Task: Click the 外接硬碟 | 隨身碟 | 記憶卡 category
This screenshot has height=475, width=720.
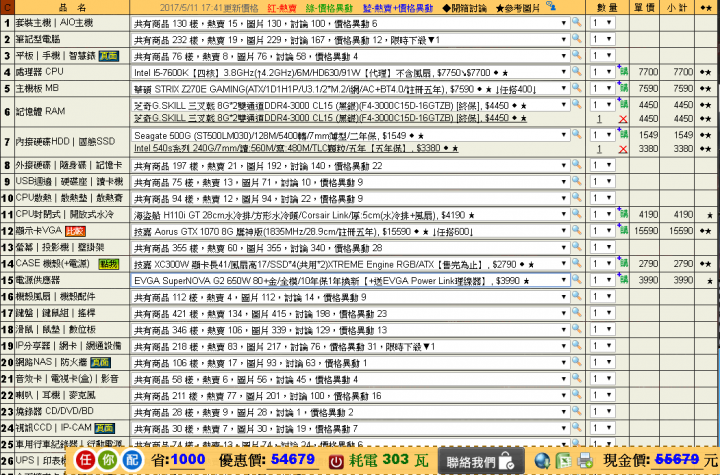Action: (x=69, y=165)
